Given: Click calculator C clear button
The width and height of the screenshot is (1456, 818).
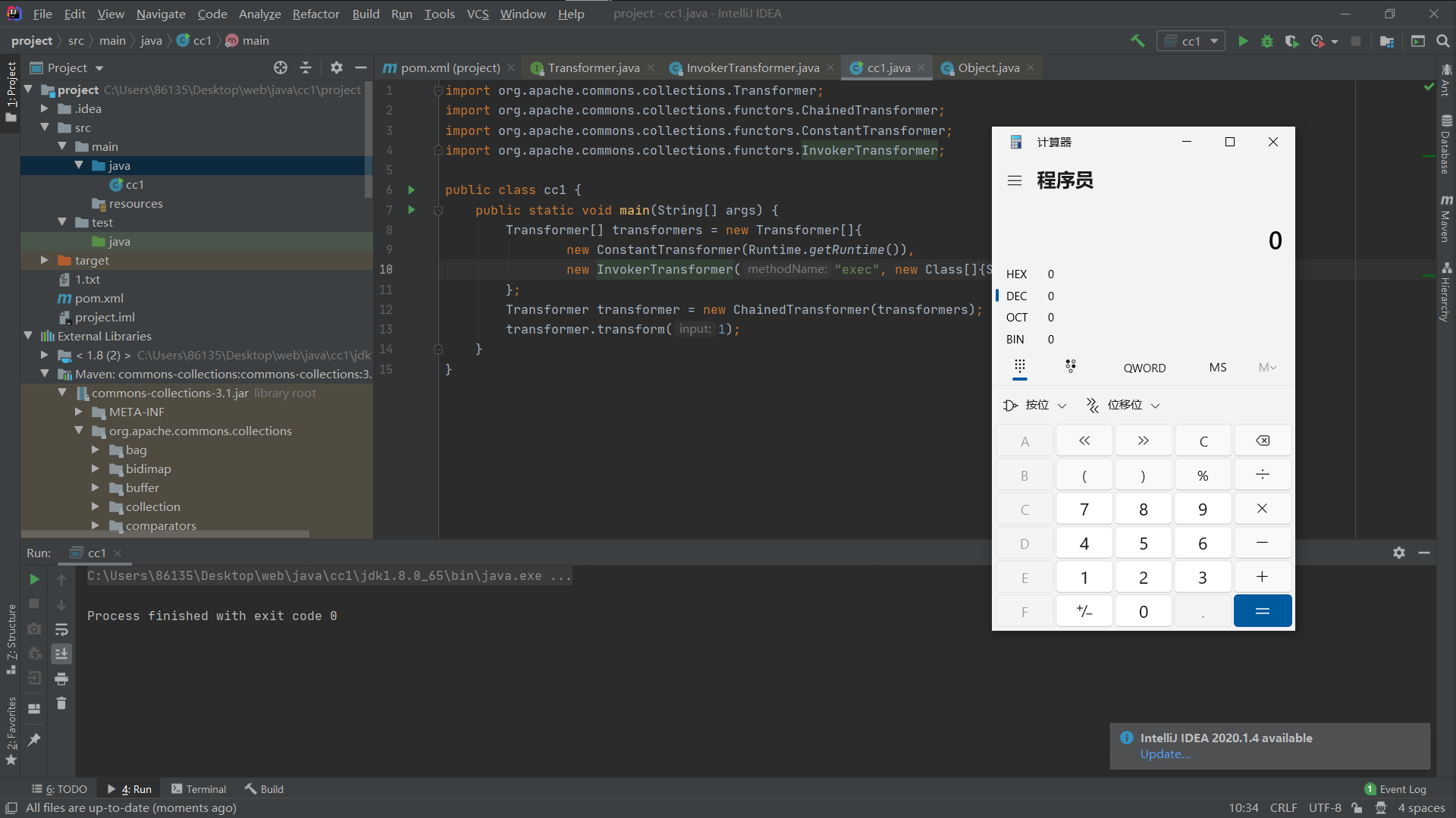Looking at the screenshot, I should pos(1203,440).
